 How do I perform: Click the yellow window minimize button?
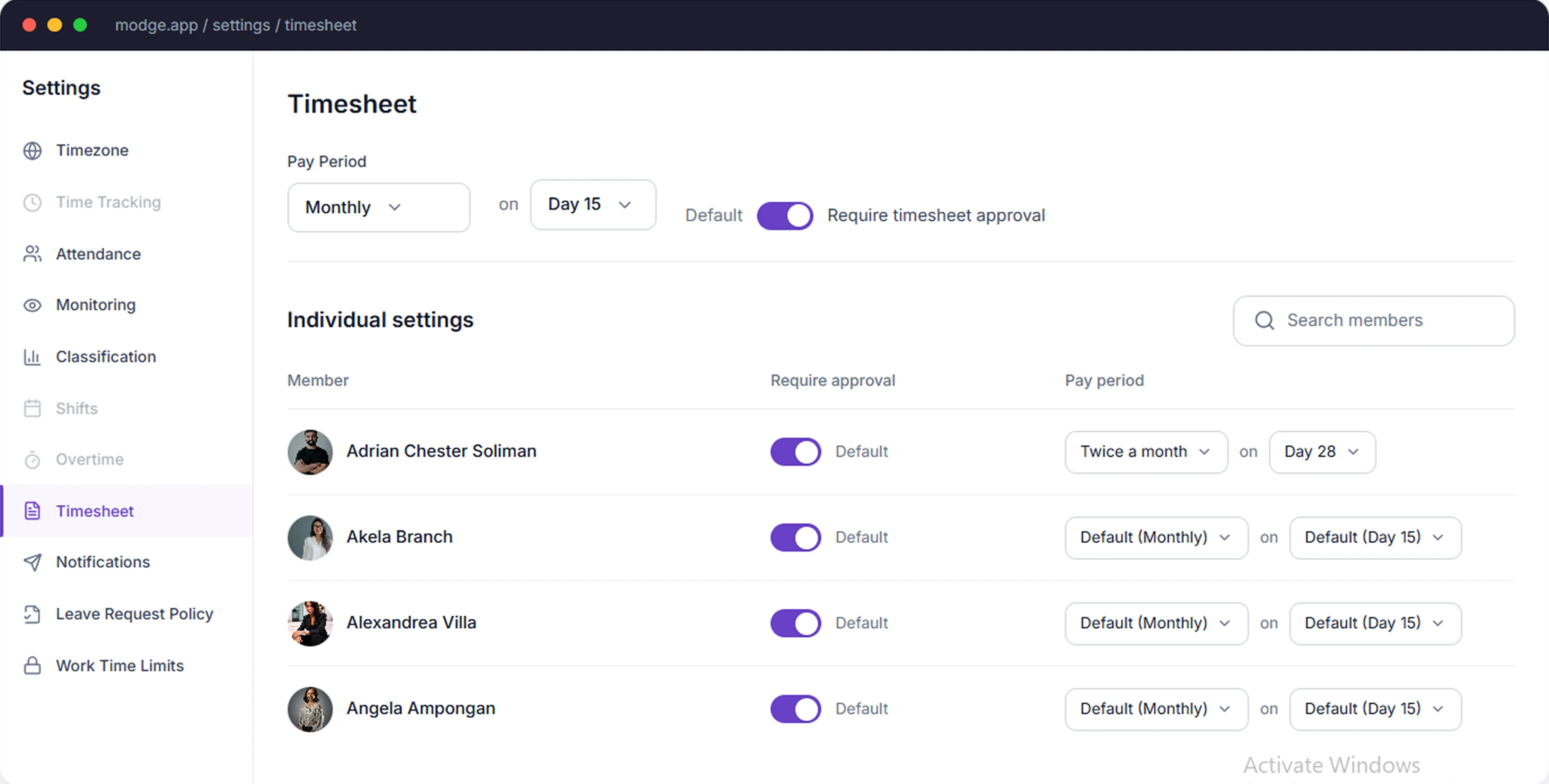click(x=55, y=25)
